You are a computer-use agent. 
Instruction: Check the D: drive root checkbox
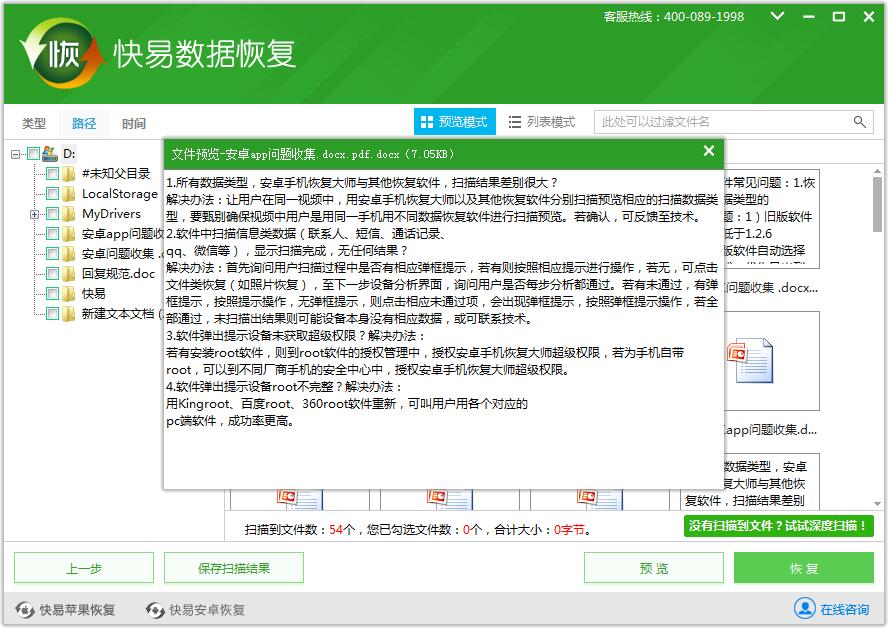coord(33,154)
